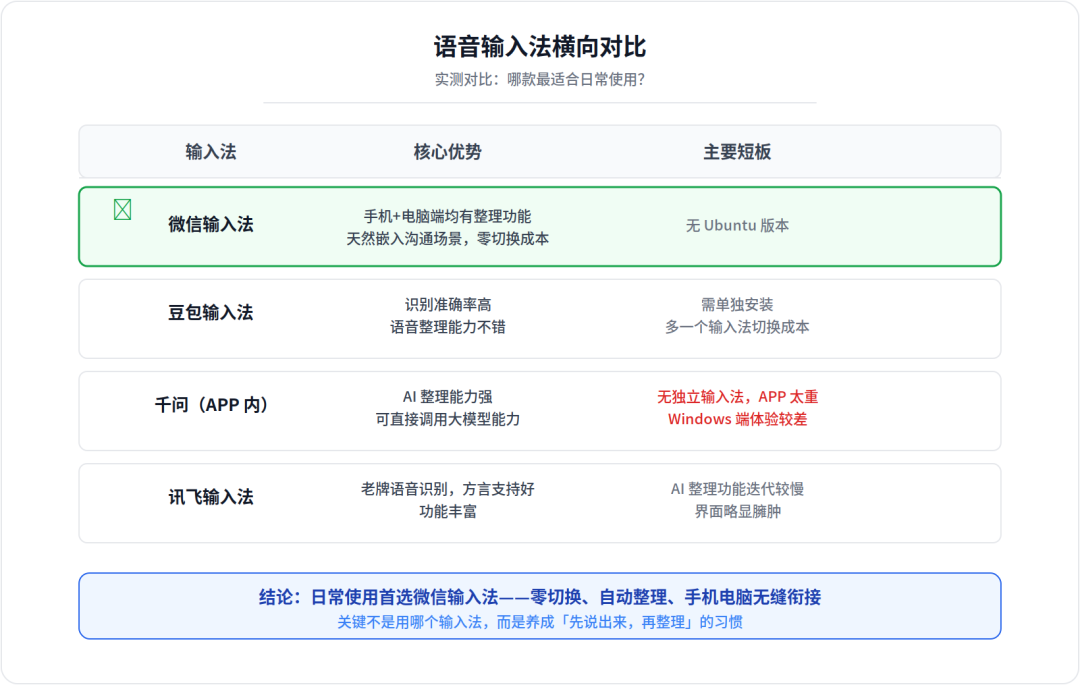Screen dimensions: 1080x685
Task: Click the line 关键不是用哪个输入法
Action: point(540,622)
